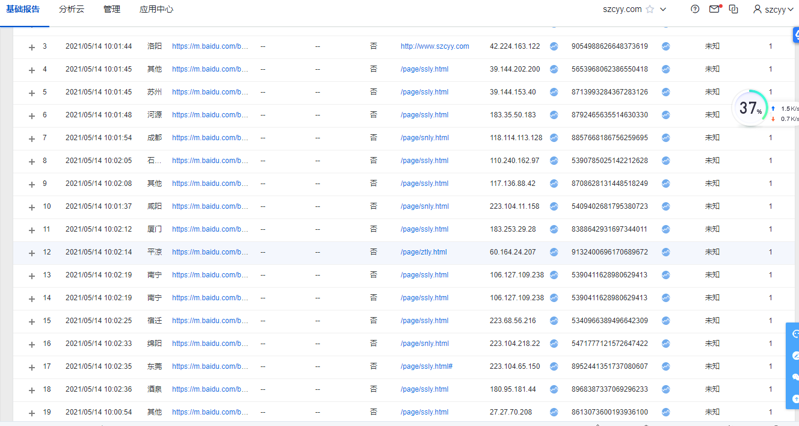Open the szcyy user account menu
The height and width of the screenshot is (426, 799).
[773, 9]
